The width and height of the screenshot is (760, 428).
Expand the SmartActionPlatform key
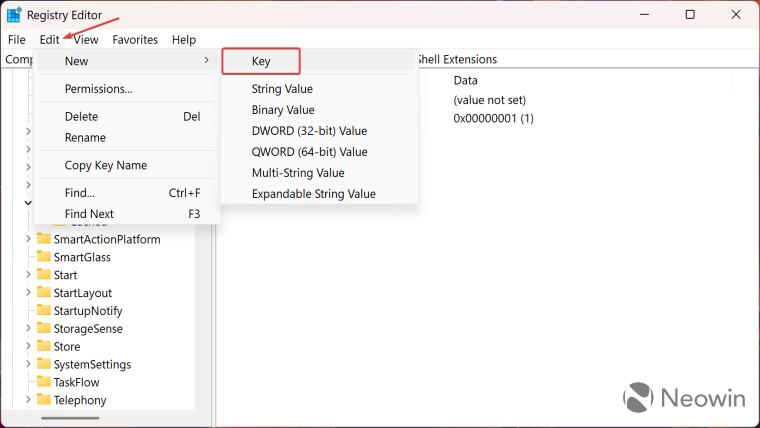point(28,238)
